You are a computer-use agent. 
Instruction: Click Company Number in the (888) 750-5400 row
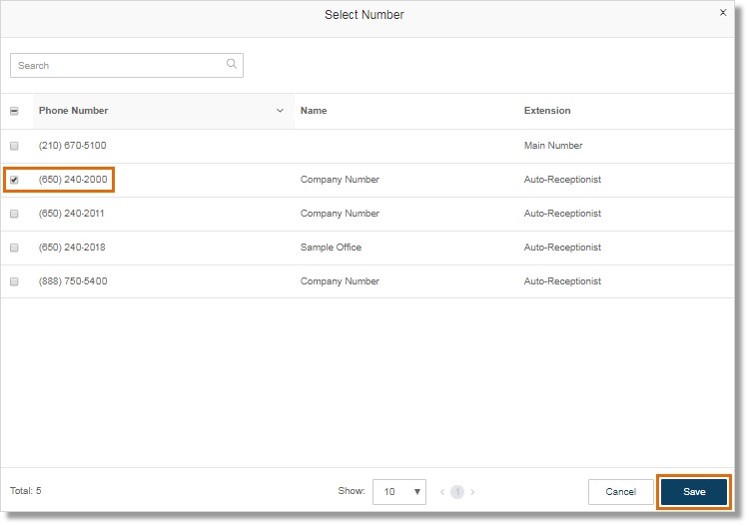(x=340, y=281)
